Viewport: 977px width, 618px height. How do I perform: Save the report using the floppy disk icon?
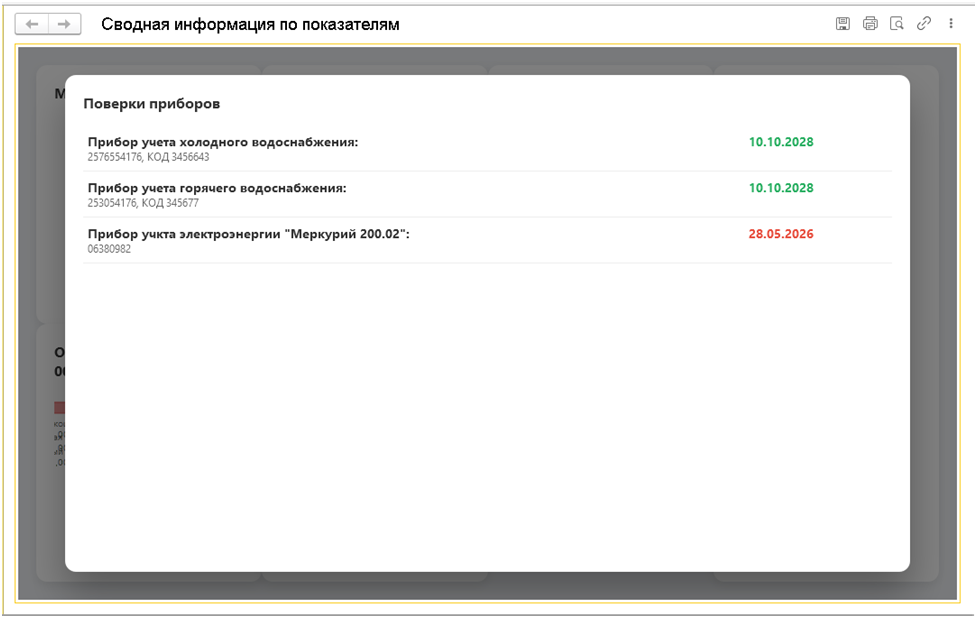tap(842, 24)
